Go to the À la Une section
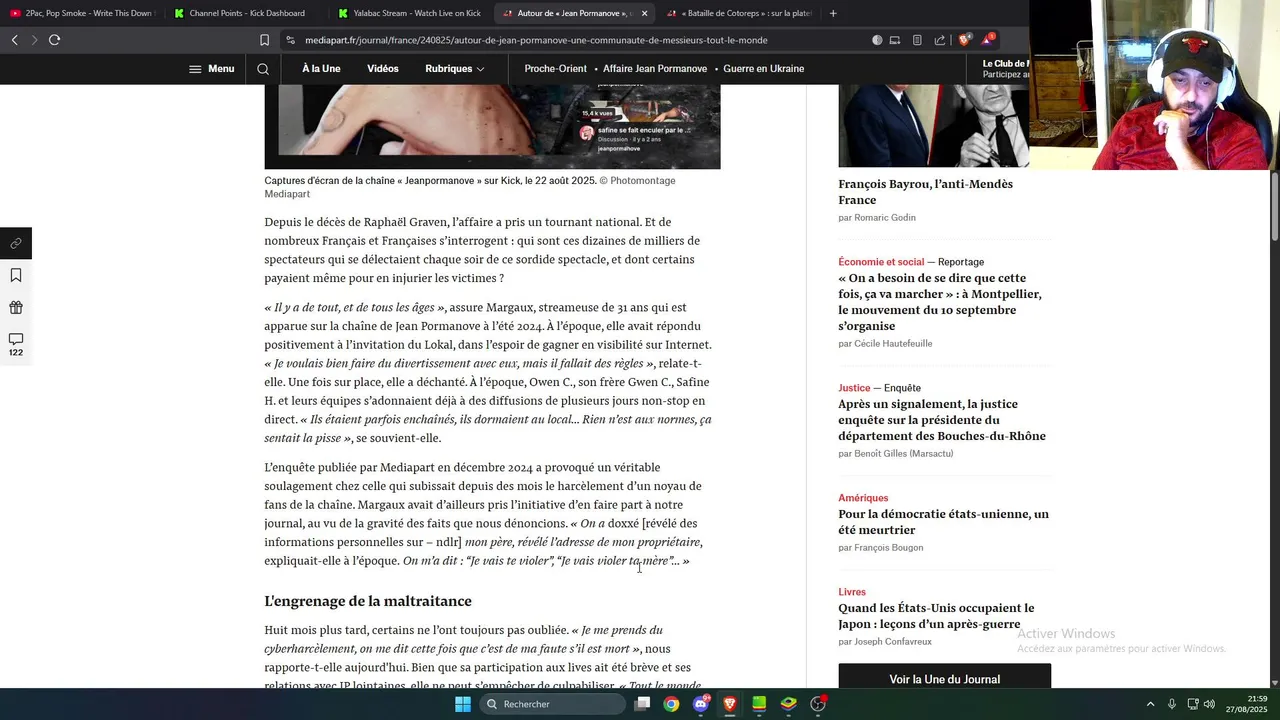The width and height of the screenshot is (1280, 720). (x=321, y=69)
